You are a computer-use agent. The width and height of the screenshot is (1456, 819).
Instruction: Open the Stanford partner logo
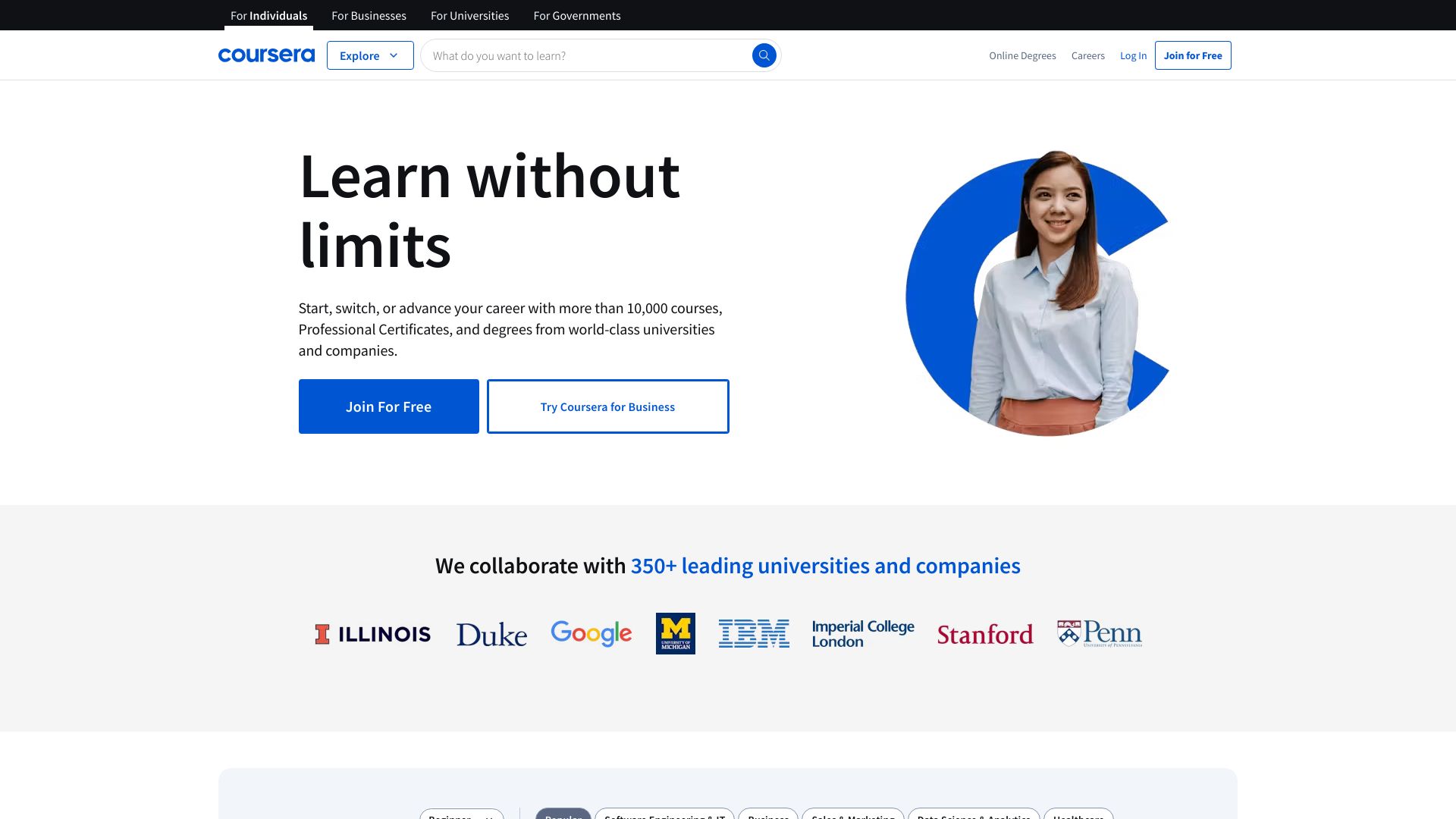point(985,634)
